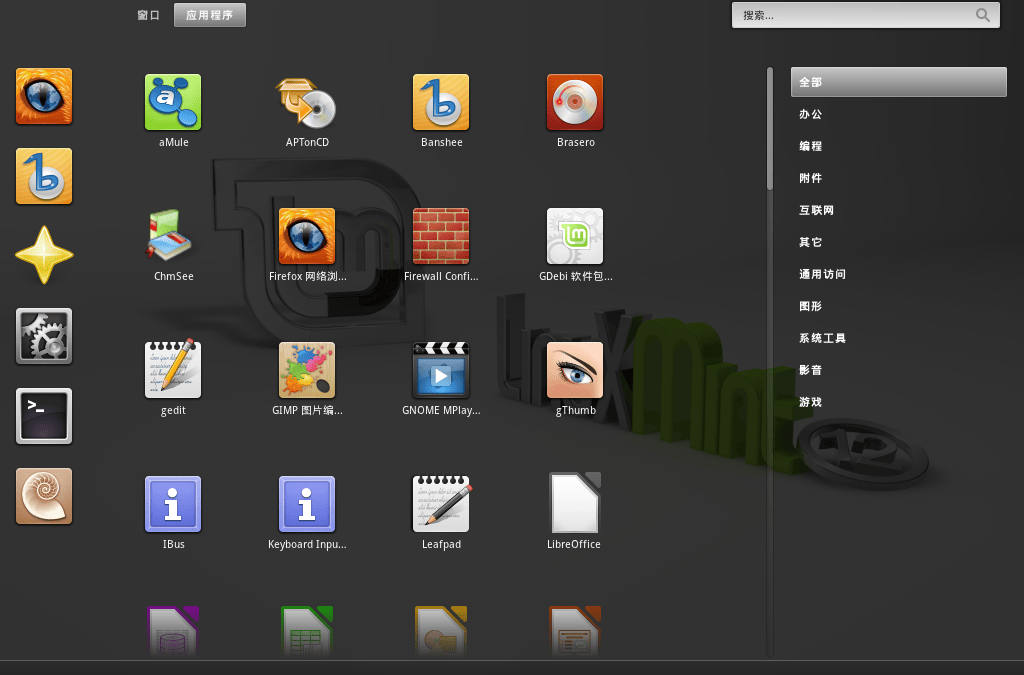The width and height of the screenshot is (1024, 675).
Task: Focus the 搜索 search field
Action: click(865, 15)
